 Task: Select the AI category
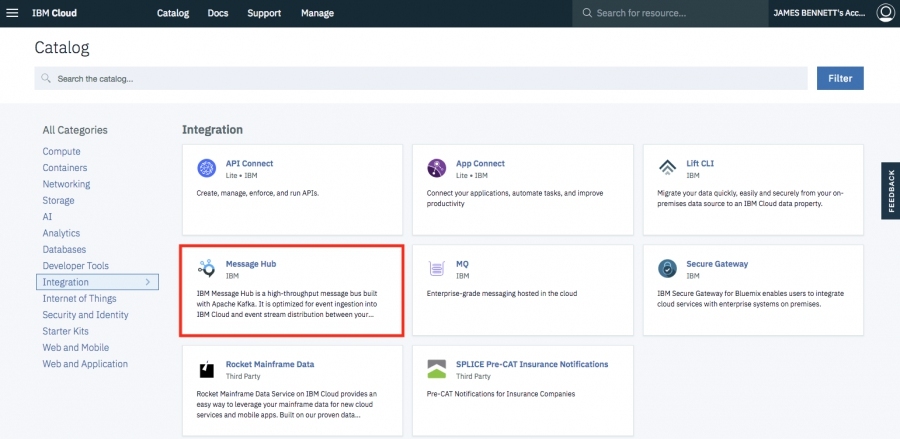(47, 217)
